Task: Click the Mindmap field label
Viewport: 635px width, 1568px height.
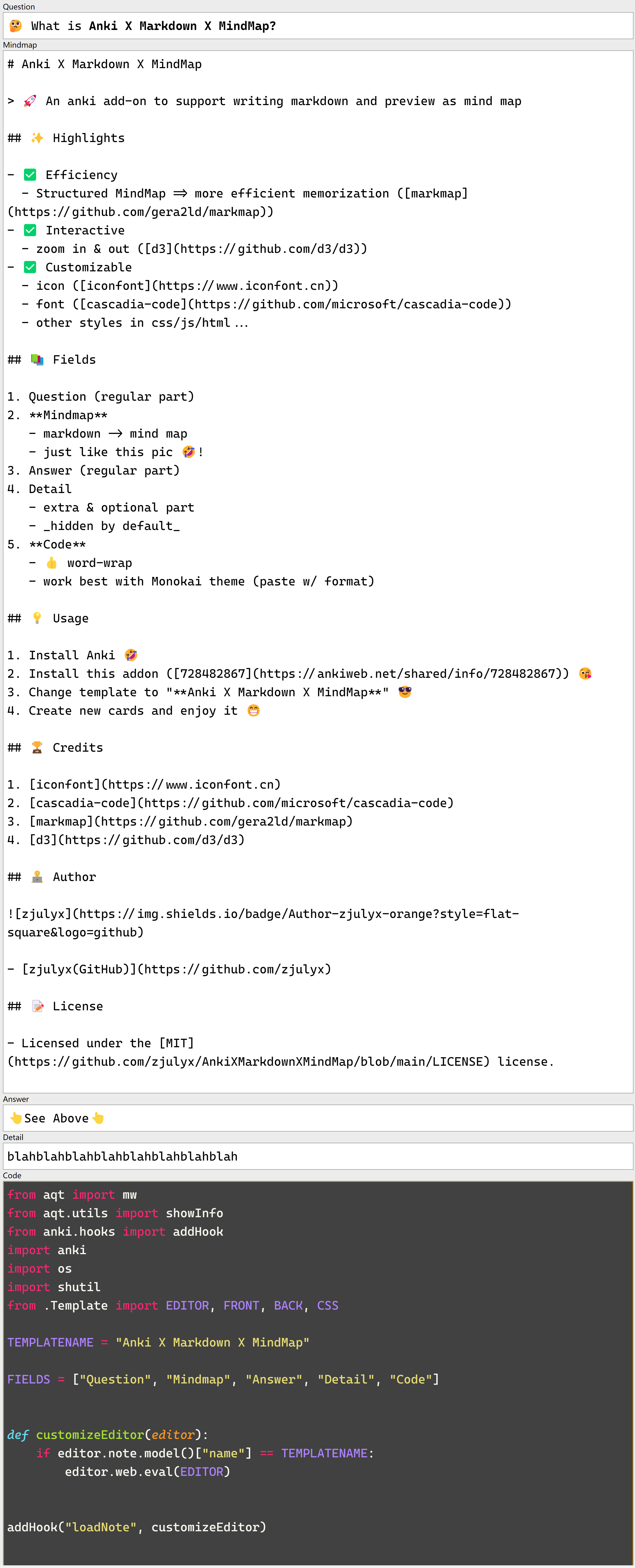Action: (20, 45)
